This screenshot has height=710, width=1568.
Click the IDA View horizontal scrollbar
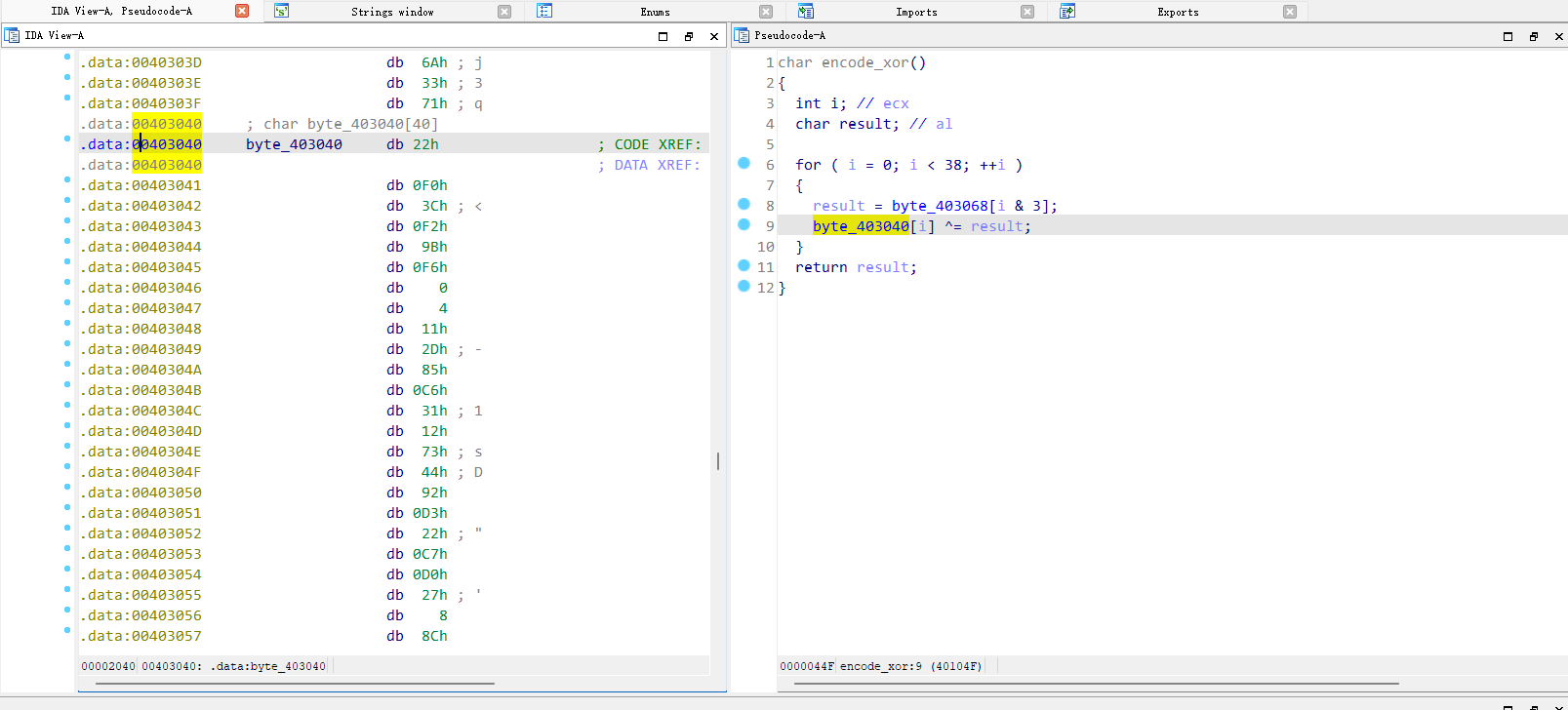click(295, 684)
